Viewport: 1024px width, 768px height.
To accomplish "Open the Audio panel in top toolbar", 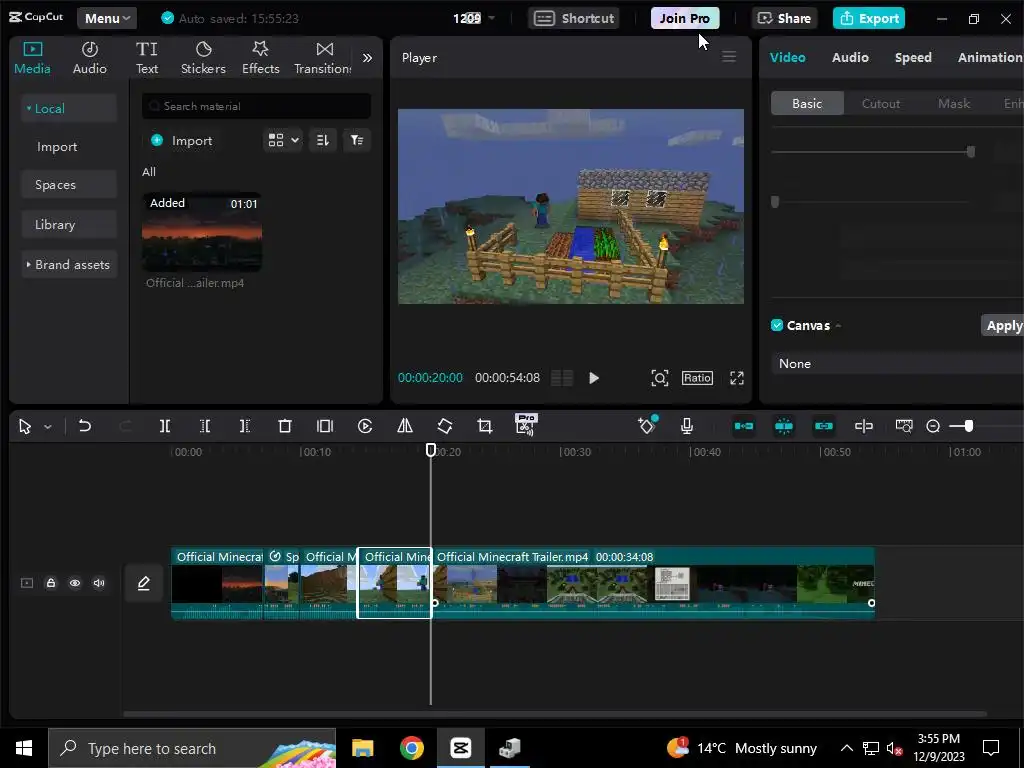I will [x=89, y=57].
